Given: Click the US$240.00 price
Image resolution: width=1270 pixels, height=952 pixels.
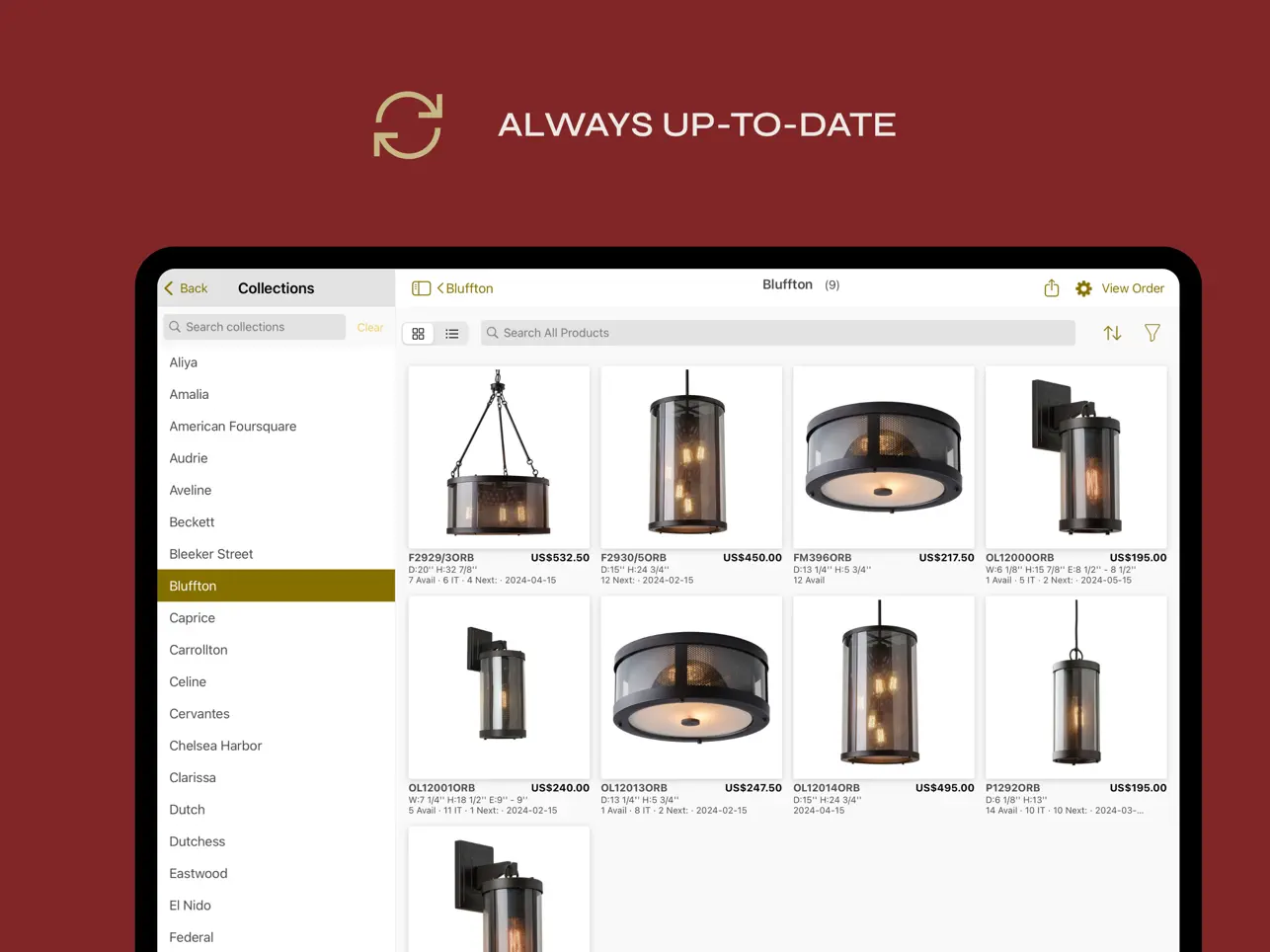Looking at the screenshot, I should 560,788.
